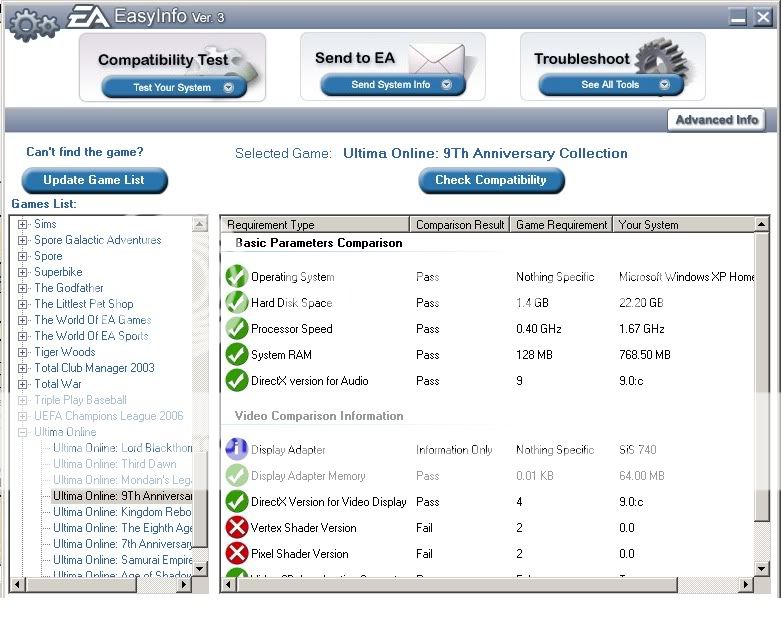This screenshot has width=781, height=621.
Task: Click the 1.67 GHz processor value
Action: [x=642, y=329]
